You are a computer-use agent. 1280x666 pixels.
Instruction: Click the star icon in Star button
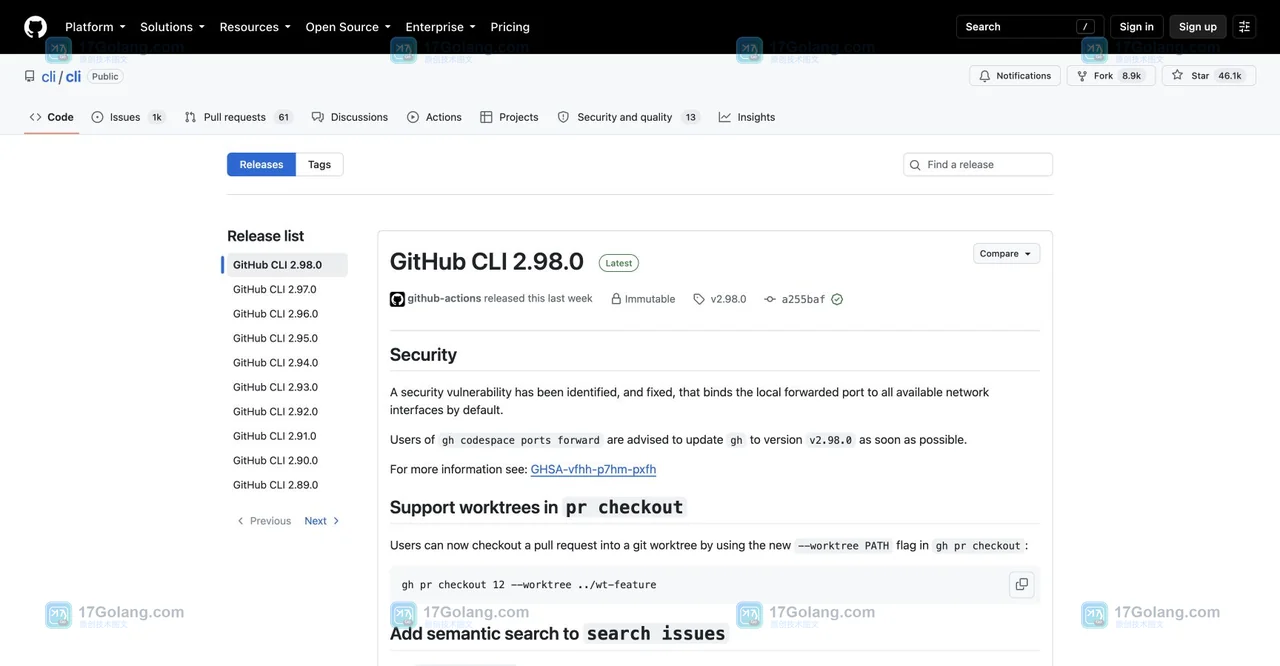pyautogui.click(x=1177, y=75)
